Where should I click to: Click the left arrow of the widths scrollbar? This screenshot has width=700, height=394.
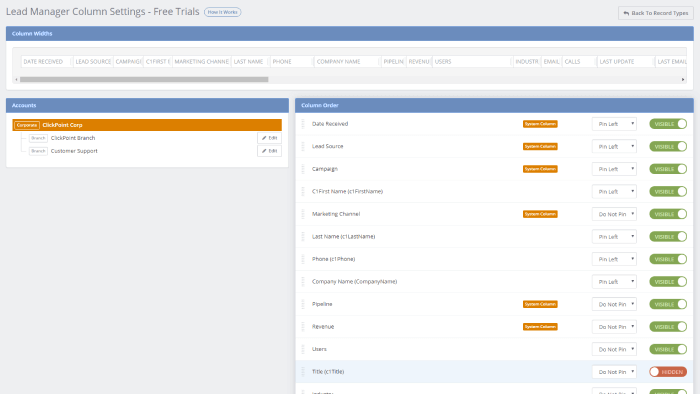point(17,79)
